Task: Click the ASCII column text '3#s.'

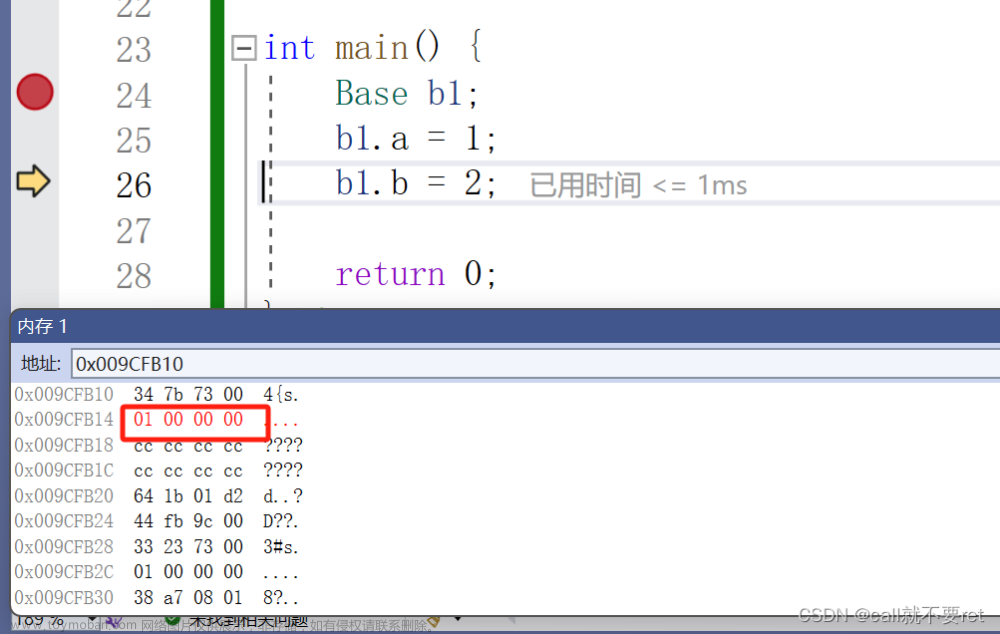Action: point(281,547)
